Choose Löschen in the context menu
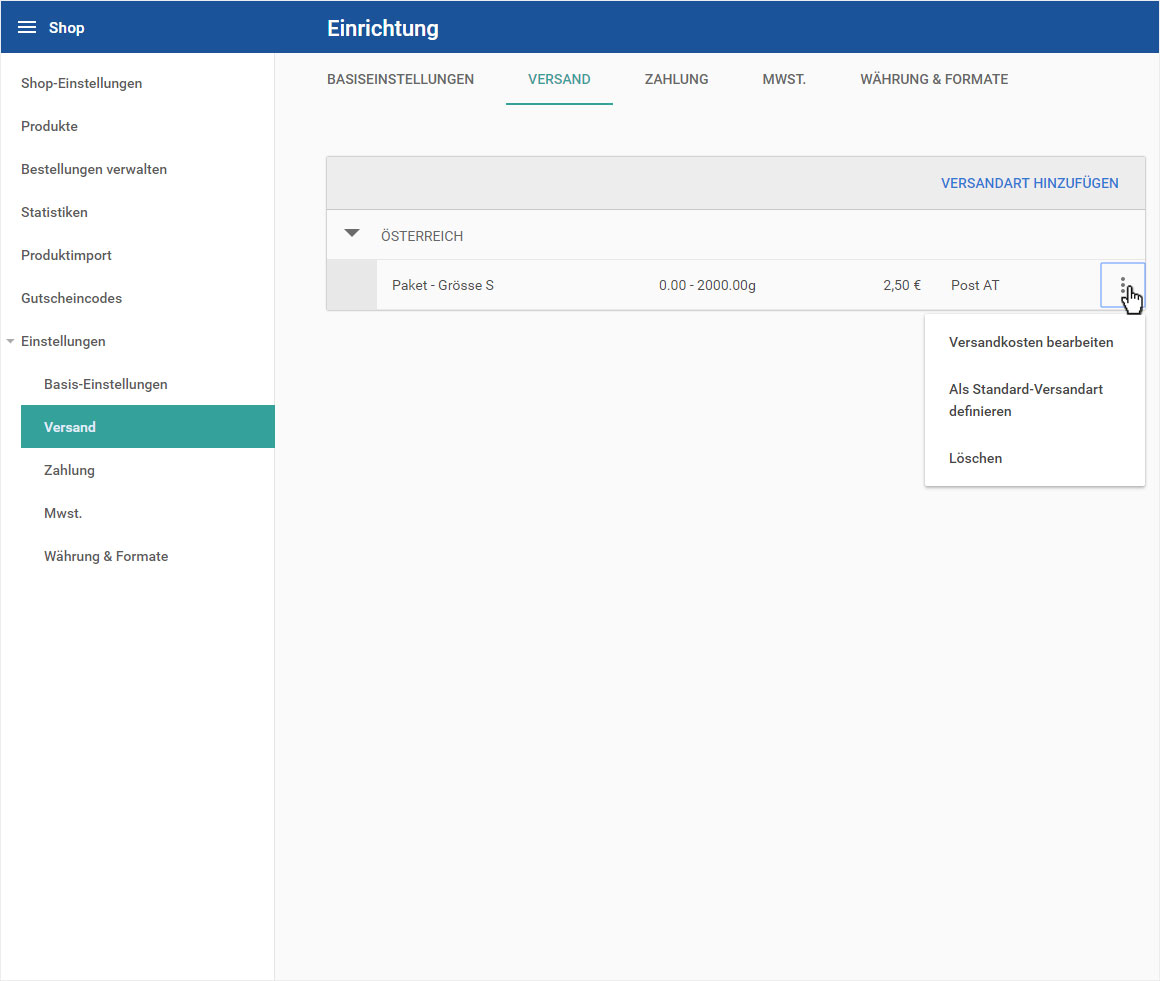Viewport: 1160px width, 981px height. tap(1034, 458)
